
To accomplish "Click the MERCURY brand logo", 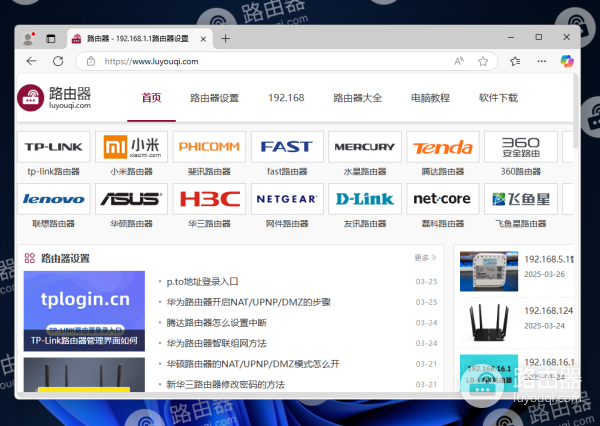I will (365, 147).
